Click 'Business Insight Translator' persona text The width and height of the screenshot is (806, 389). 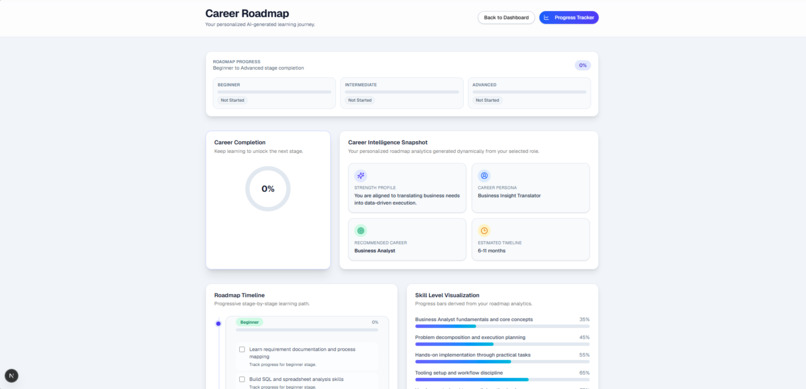509,196
